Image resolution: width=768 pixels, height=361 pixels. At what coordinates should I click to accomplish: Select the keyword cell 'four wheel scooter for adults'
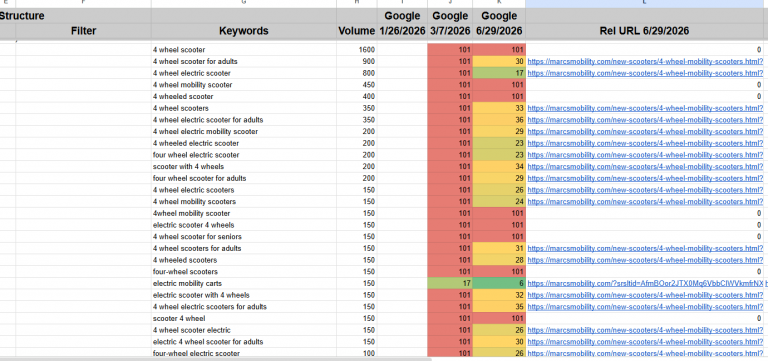tap(243, 178)
